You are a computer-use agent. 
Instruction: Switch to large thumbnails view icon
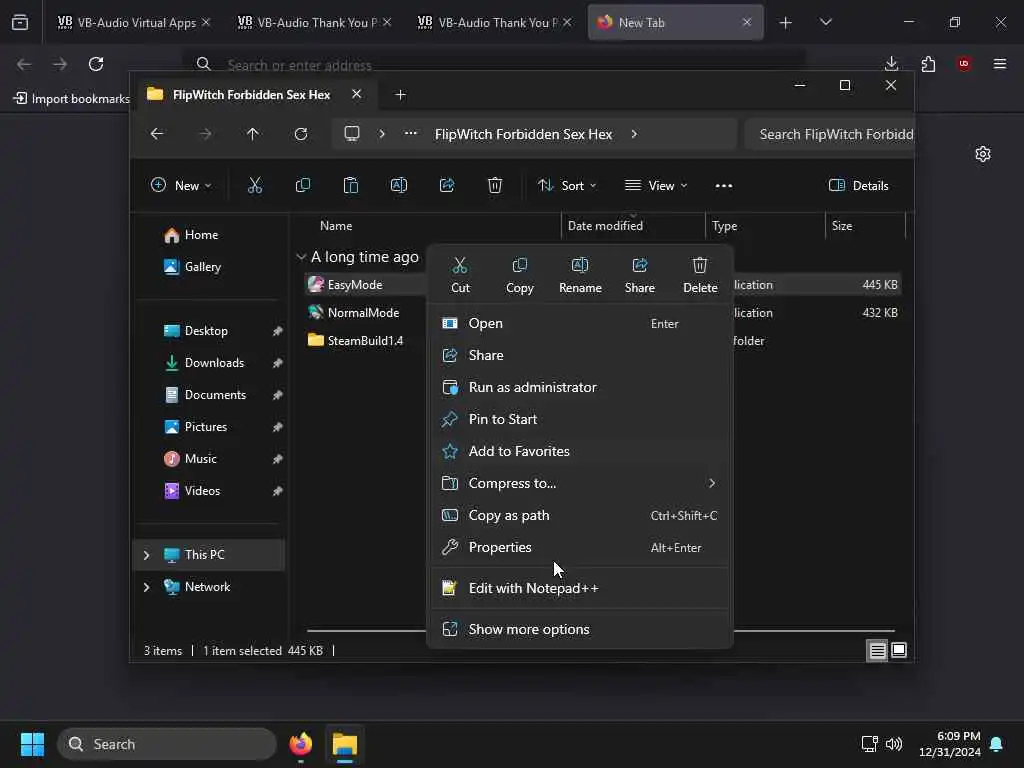899,650
